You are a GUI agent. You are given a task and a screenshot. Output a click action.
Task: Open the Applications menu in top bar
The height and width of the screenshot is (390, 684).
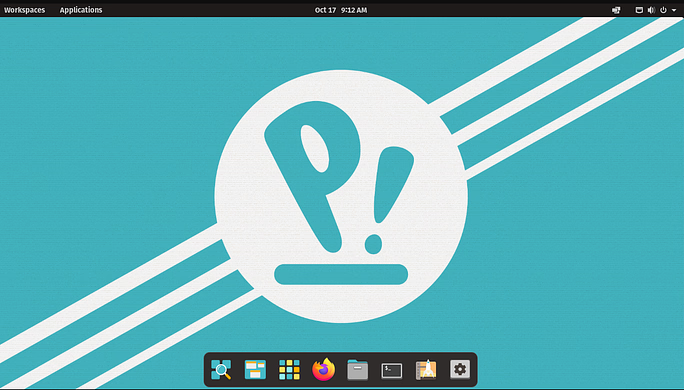(x=81, y=10)
